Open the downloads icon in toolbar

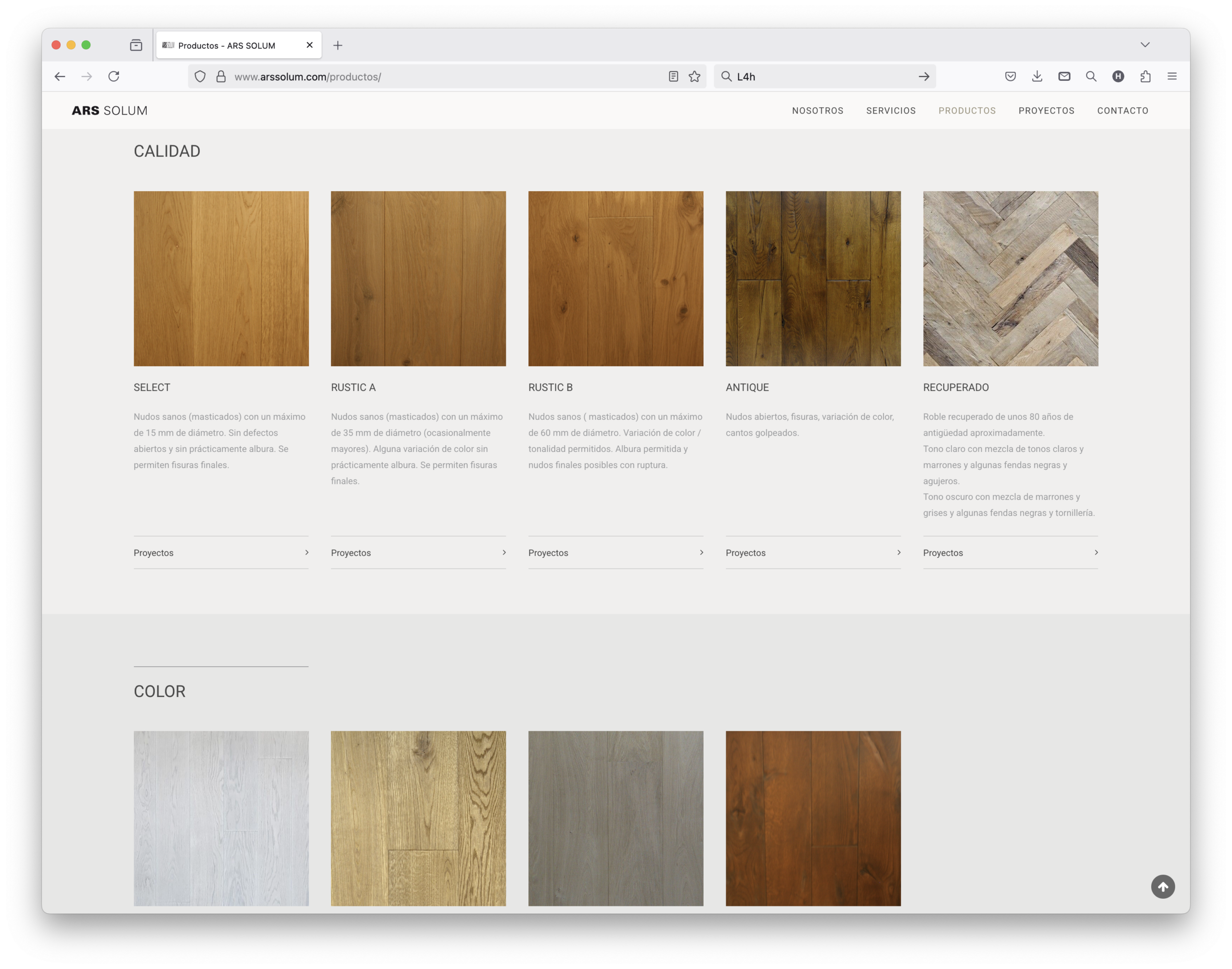(1037, 77)
